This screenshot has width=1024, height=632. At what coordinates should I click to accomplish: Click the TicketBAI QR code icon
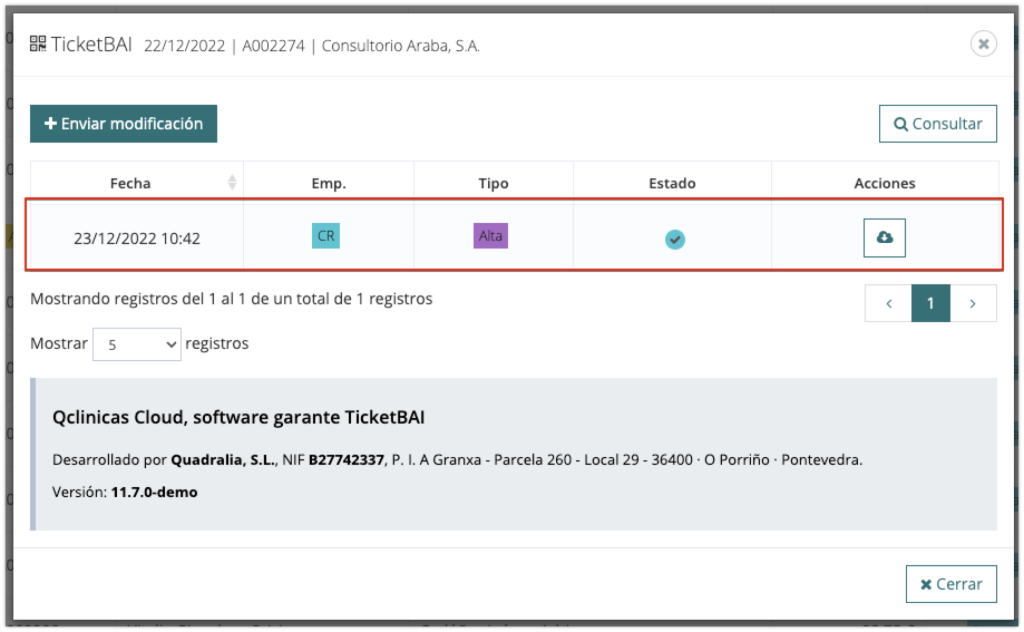38,43
